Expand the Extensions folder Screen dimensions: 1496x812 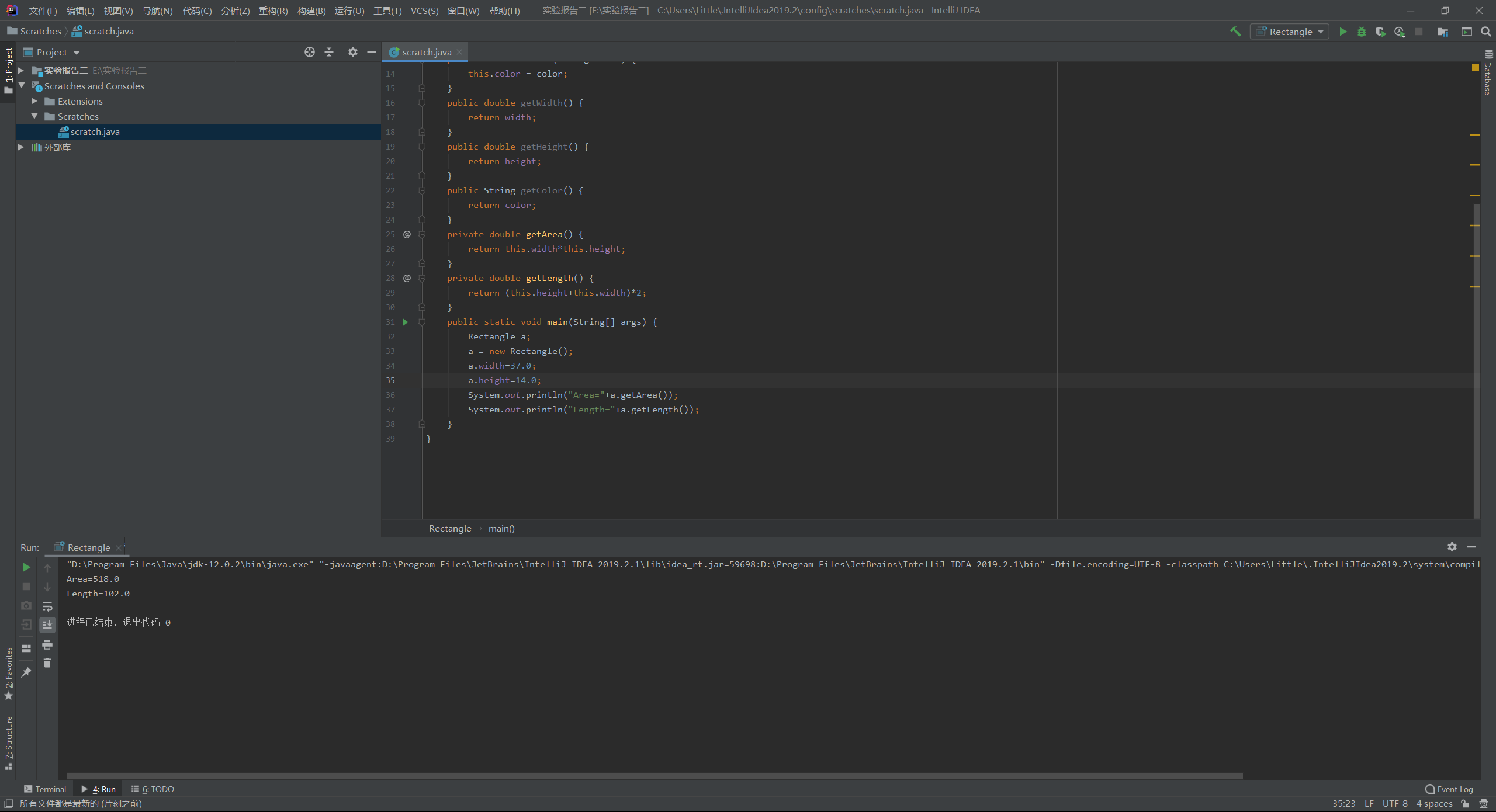pos(34,101)
